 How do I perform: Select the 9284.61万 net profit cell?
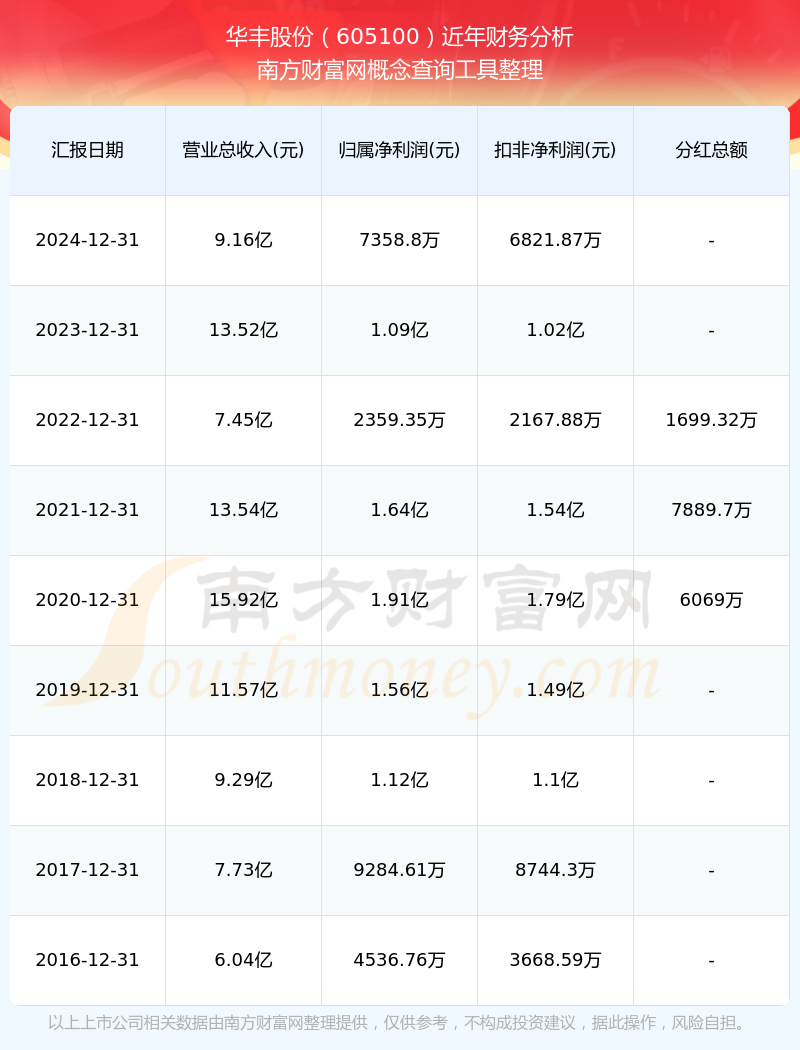coord(400,871)
